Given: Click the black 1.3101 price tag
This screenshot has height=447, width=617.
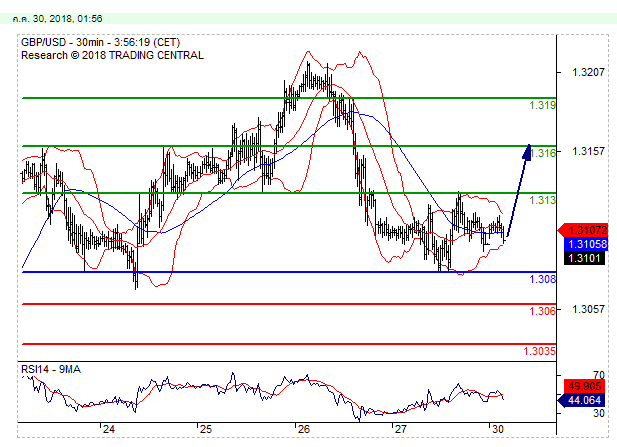Looking at the screenshot, I should [x=584, y=258].
